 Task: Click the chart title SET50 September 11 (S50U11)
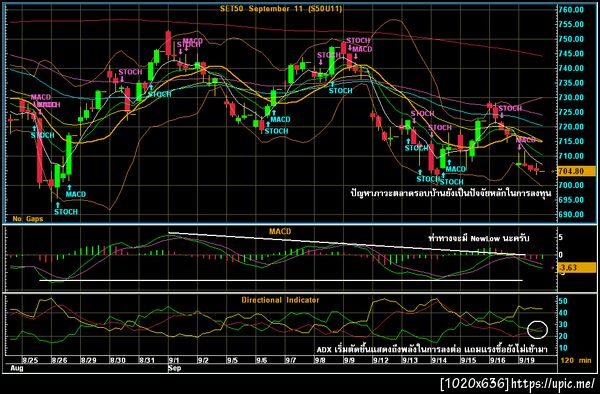281,9
